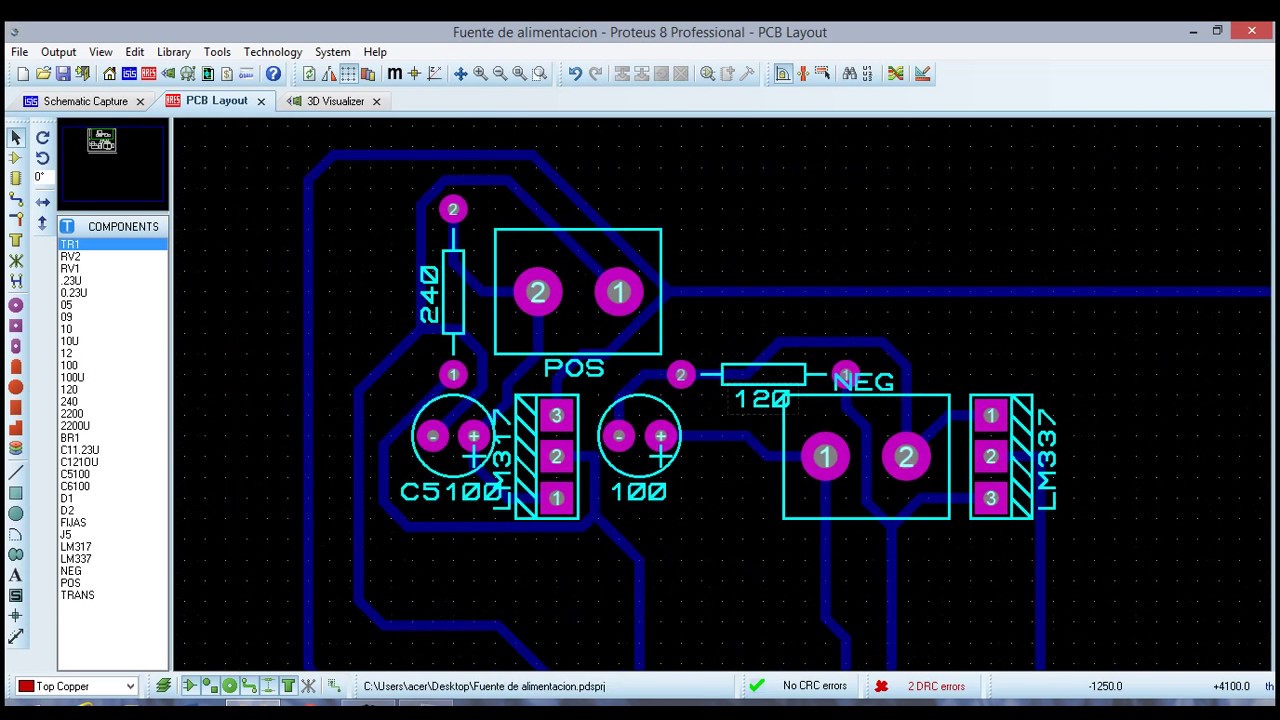1280x720 pixels.
Task: Zoom out using the magnifier minus icon
Action: 500,74
